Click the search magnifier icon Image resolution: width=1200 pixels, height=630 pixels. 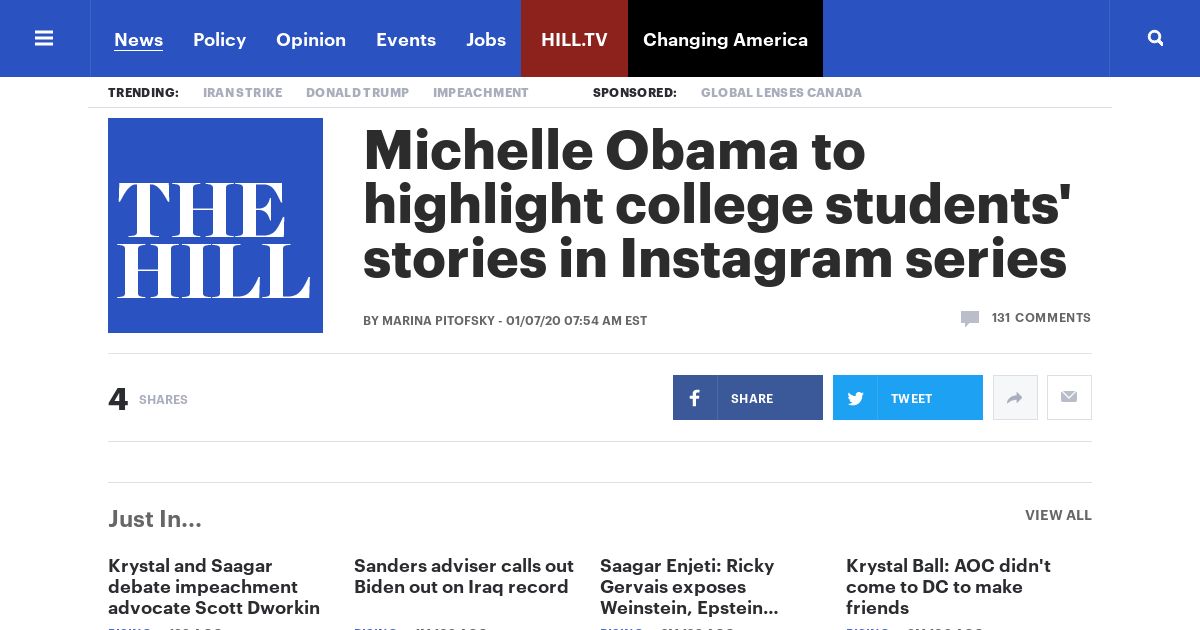pyautogui.click(x=1155, y=38)
